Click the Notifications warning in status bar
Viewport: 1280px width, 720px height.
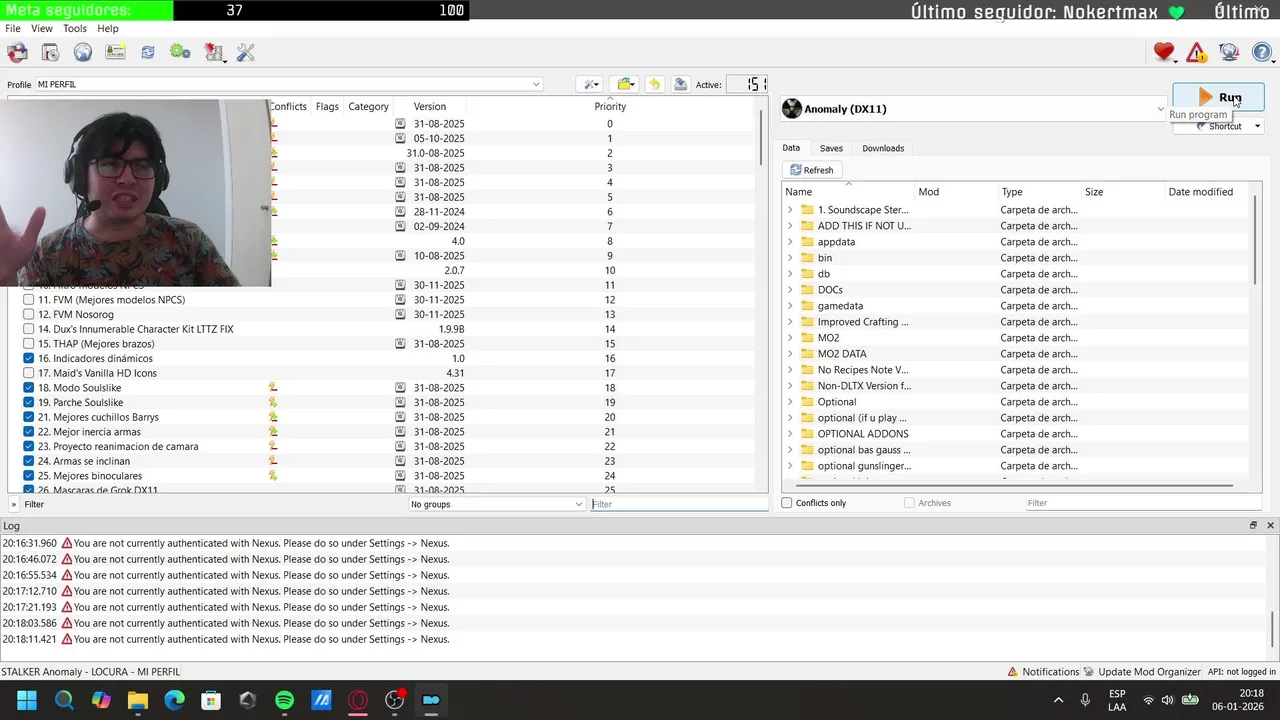(x=1043, y=672)
